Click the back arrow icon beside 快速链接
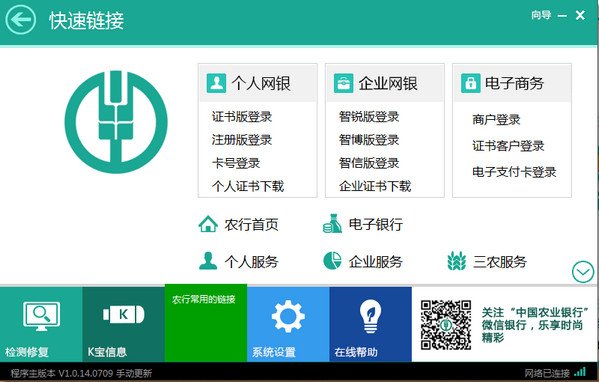 click(20, 19)
